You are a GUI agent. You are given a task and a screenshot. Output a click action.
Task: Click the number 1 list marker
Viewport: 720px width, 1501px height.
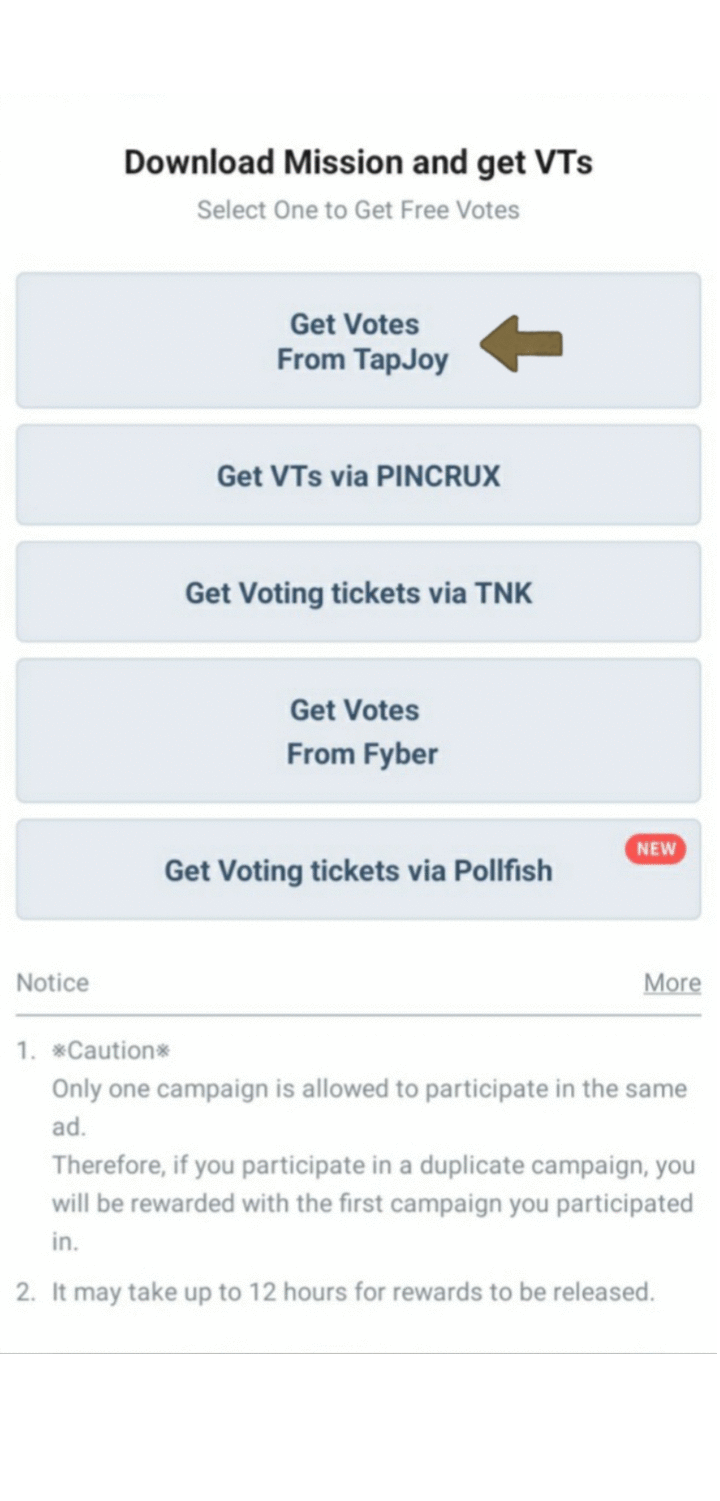click(x=25, y=1050)
